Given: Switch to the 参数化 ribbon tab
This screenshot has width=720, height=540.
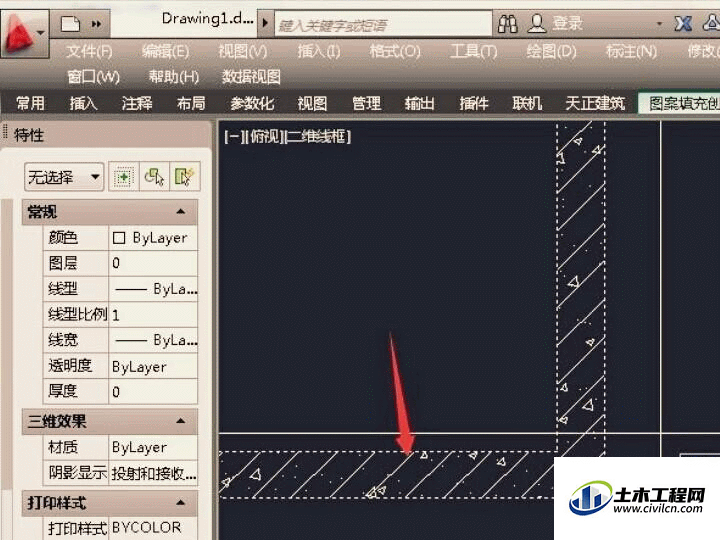Looking at the screenshot, I should tap(252, 103).
